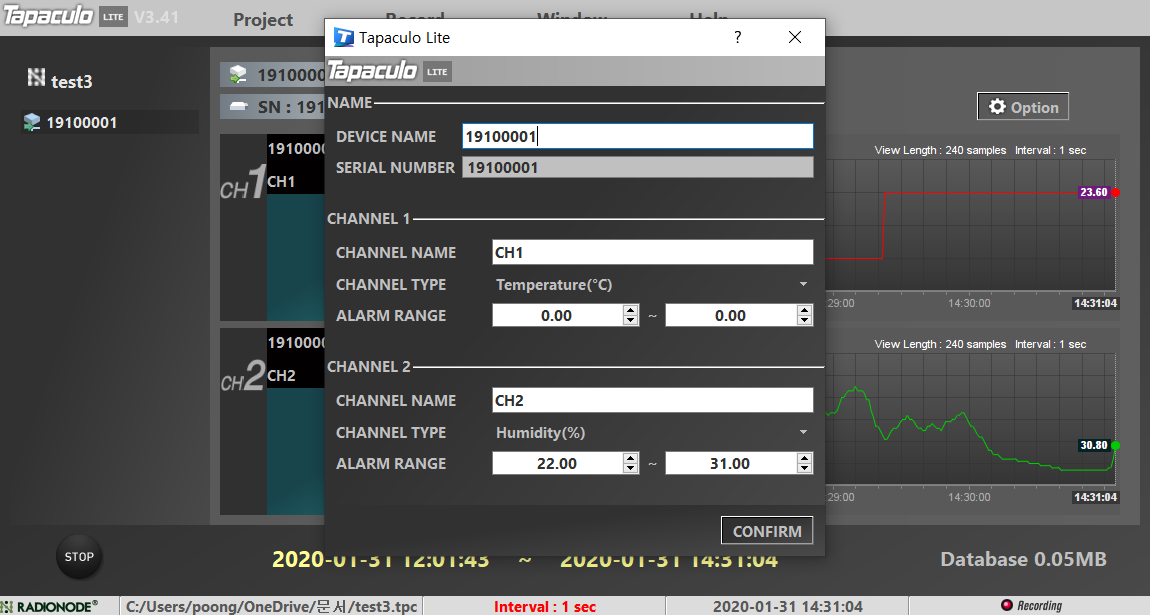This screenshot has height=615, width=1150.
Task: Click the Channel 2 name field CH2
Action: pos(652,400)
